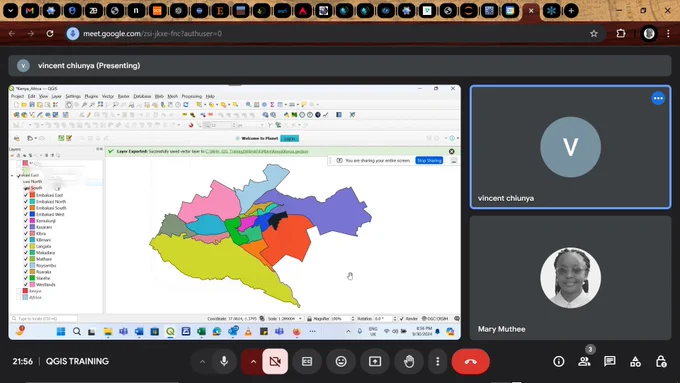Uncheck the Embakasi West layer
The width and height of the screenshot is (680, 383).
(x=26, y=214)
